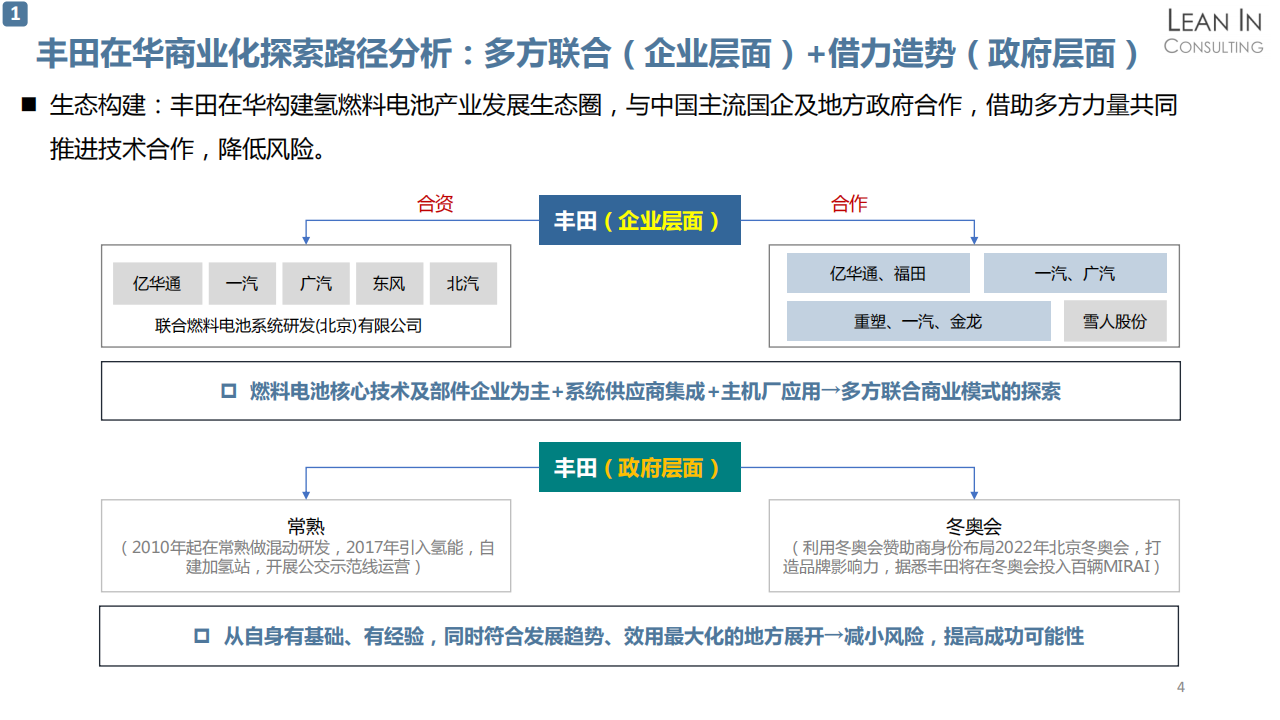Click the grey 雪人股份 box
This screenshot has width=1280, height=720.
click(1115, 321)
